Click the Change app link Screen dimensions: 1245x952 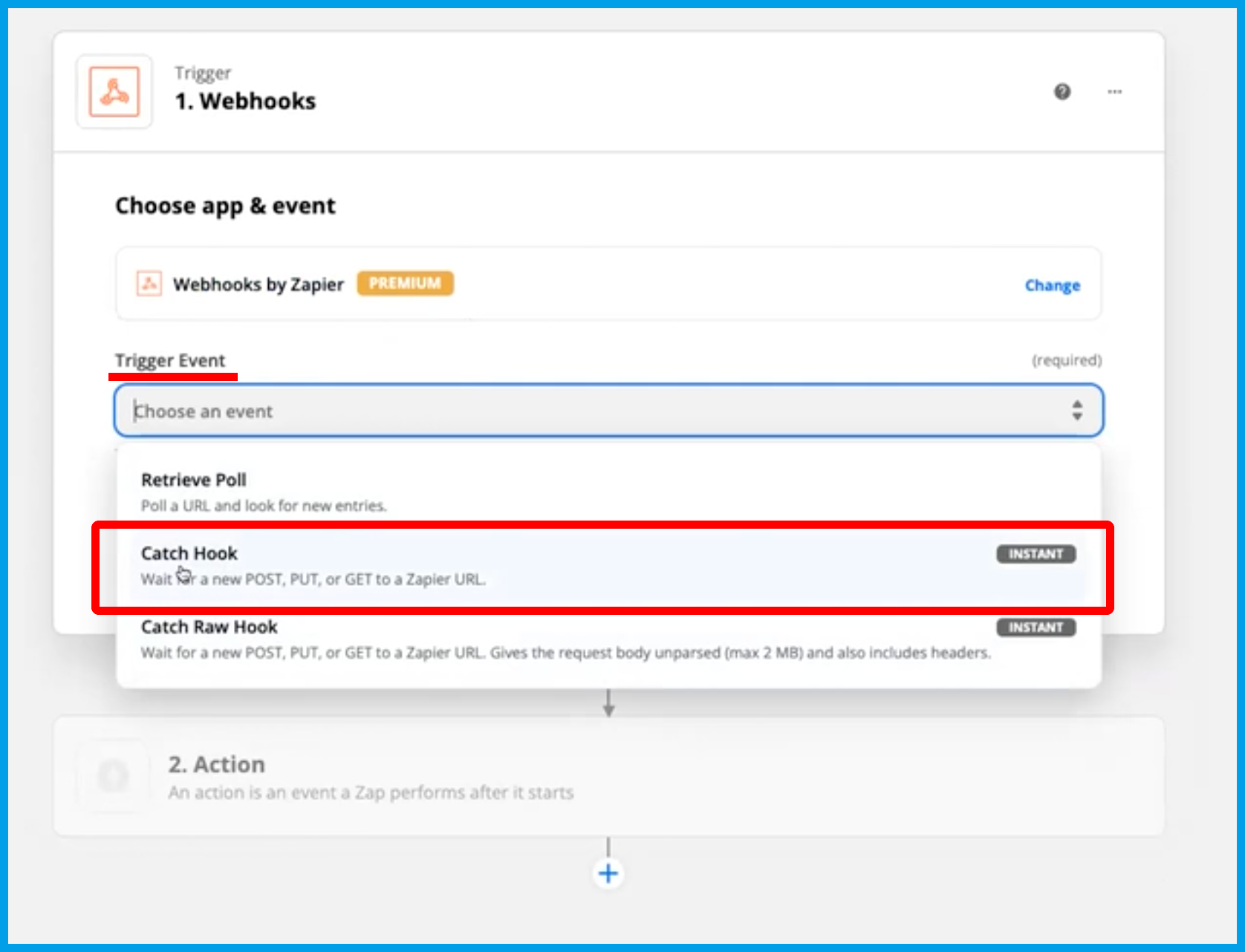click(1052, 285)
